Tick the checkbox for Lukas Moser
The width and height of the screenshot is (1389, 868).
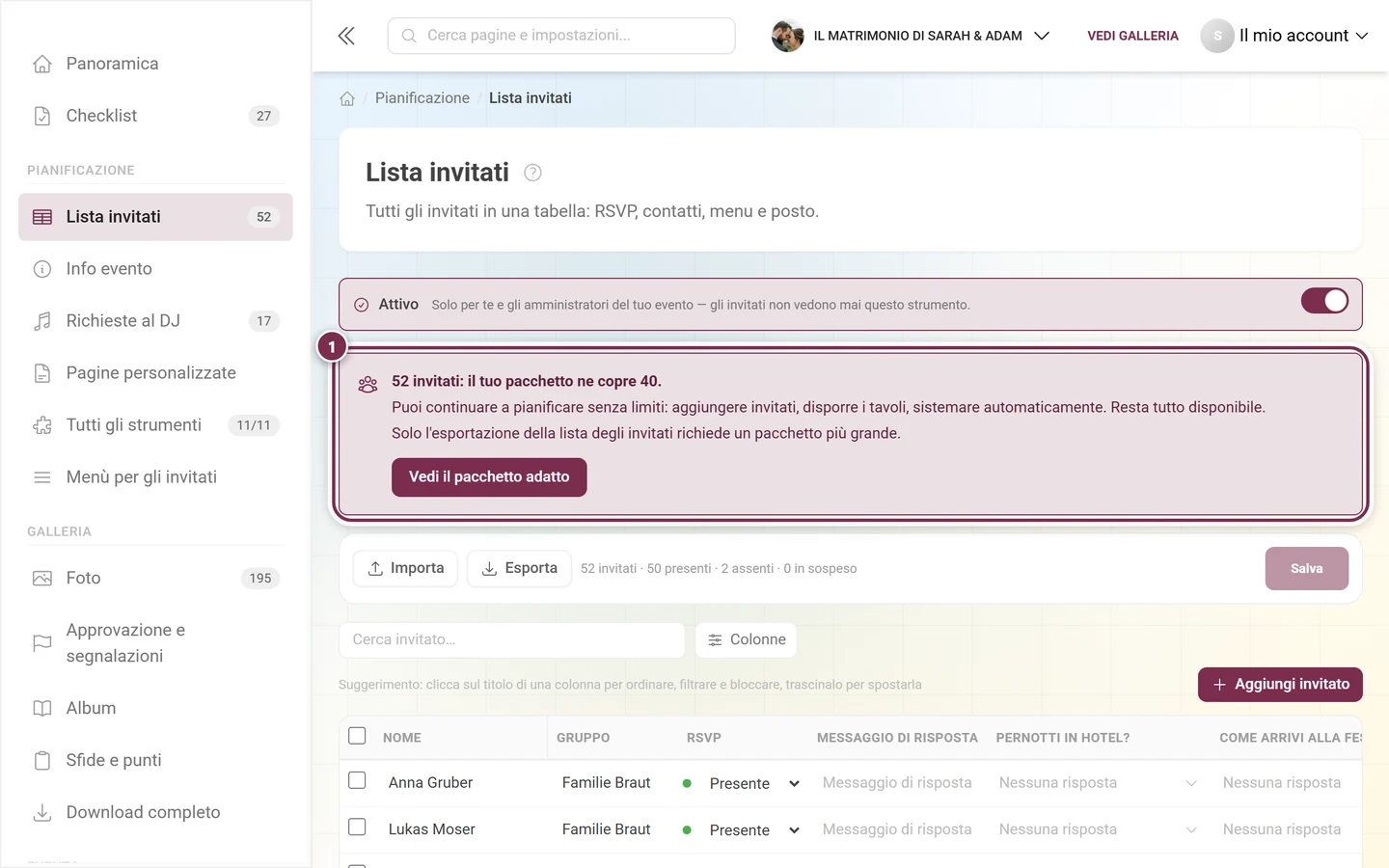click(357, 827)
